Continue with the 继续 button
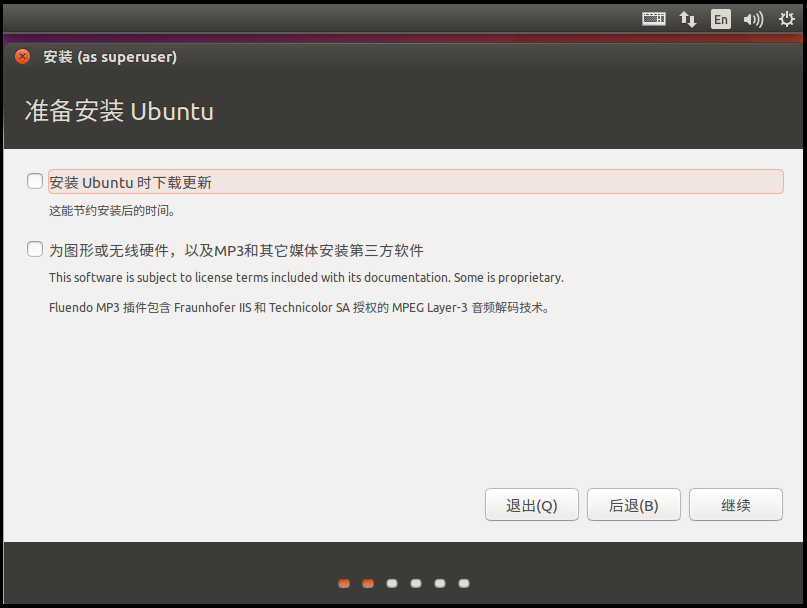 coord(735,505)
